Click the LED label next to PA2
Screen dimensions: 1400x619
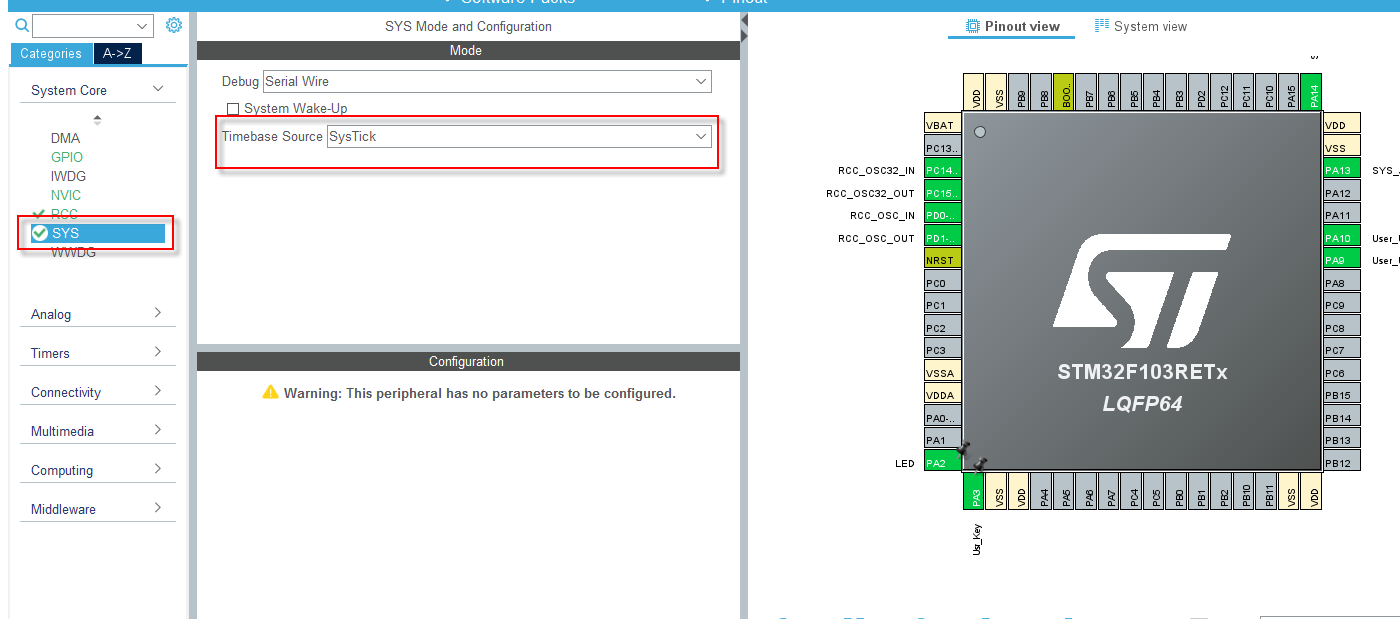pos(905,464)
